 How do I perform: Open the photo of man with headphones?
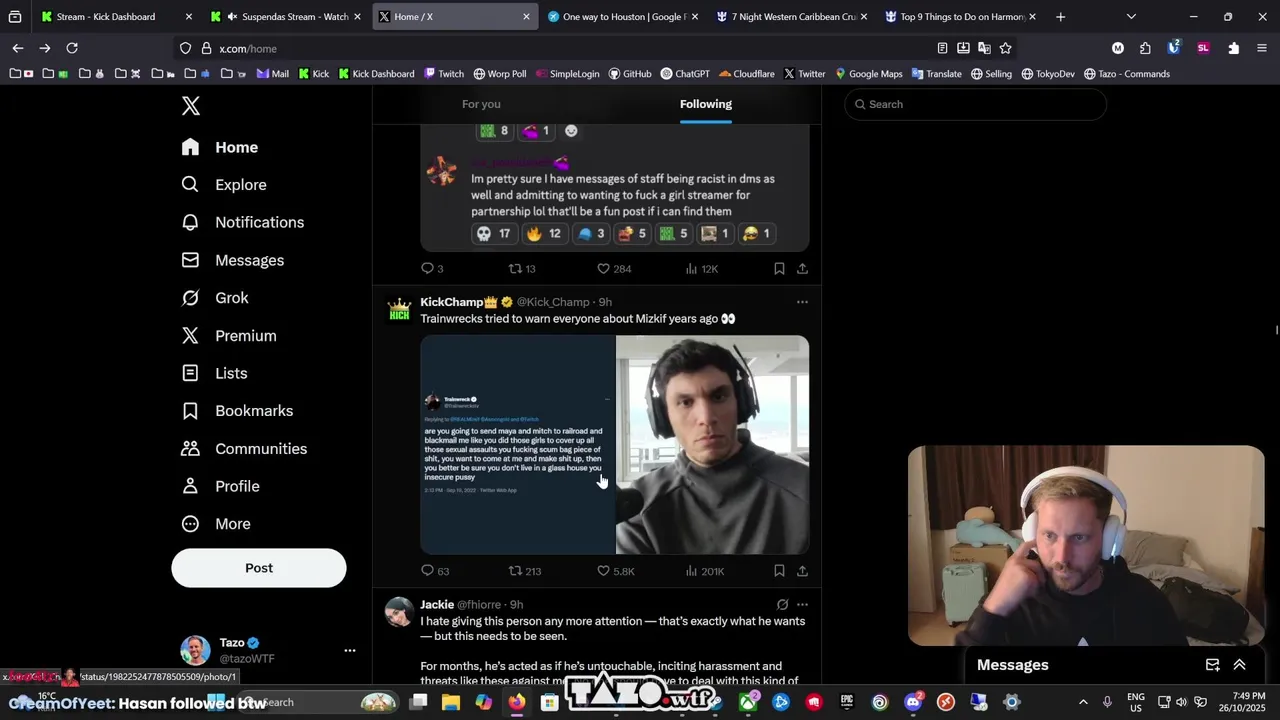[712, 445]
